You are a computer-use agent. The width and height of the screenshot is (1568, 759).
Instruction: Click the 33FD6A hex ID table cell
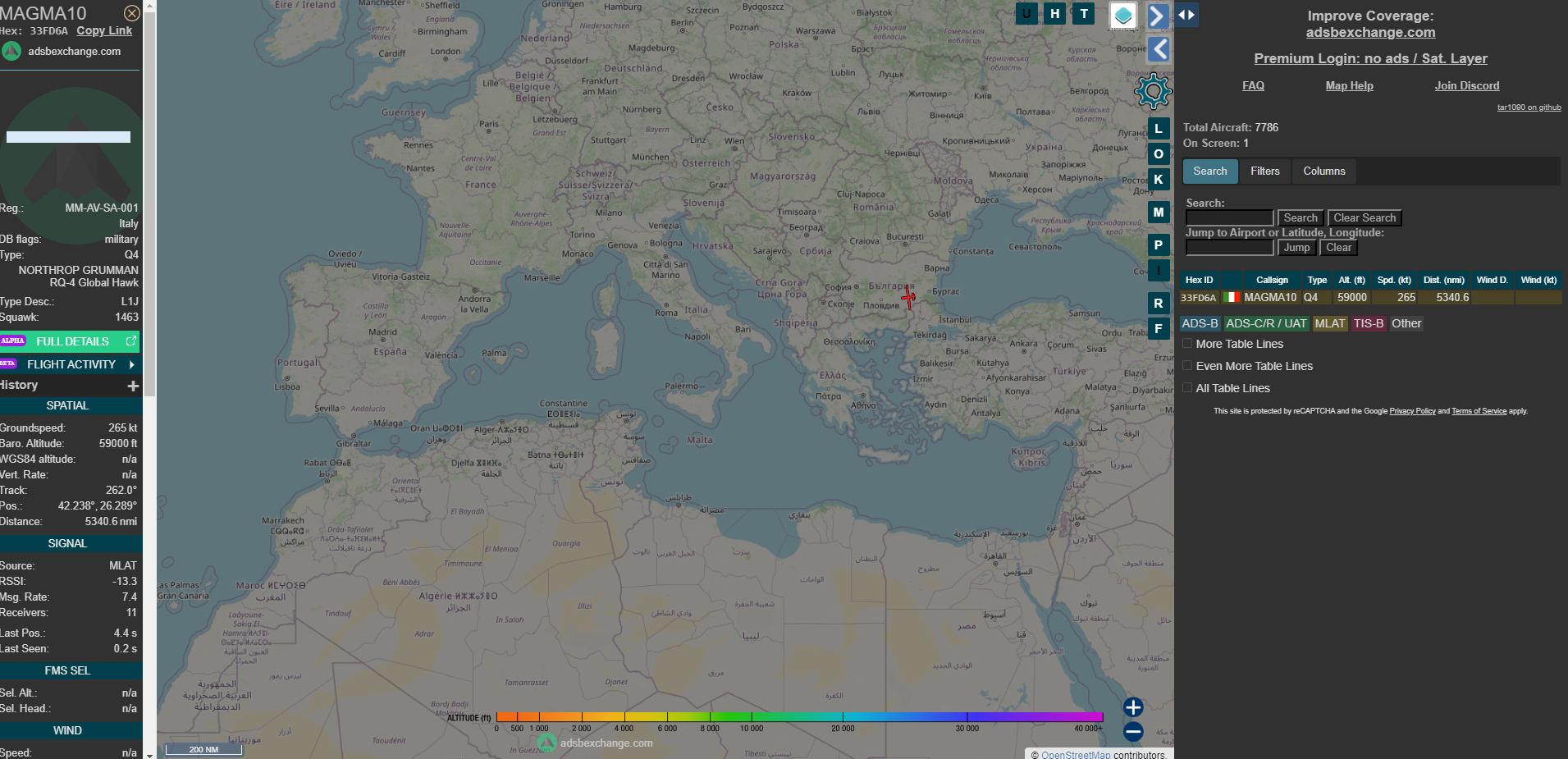pyautogui.click(x=1198, y=298)
